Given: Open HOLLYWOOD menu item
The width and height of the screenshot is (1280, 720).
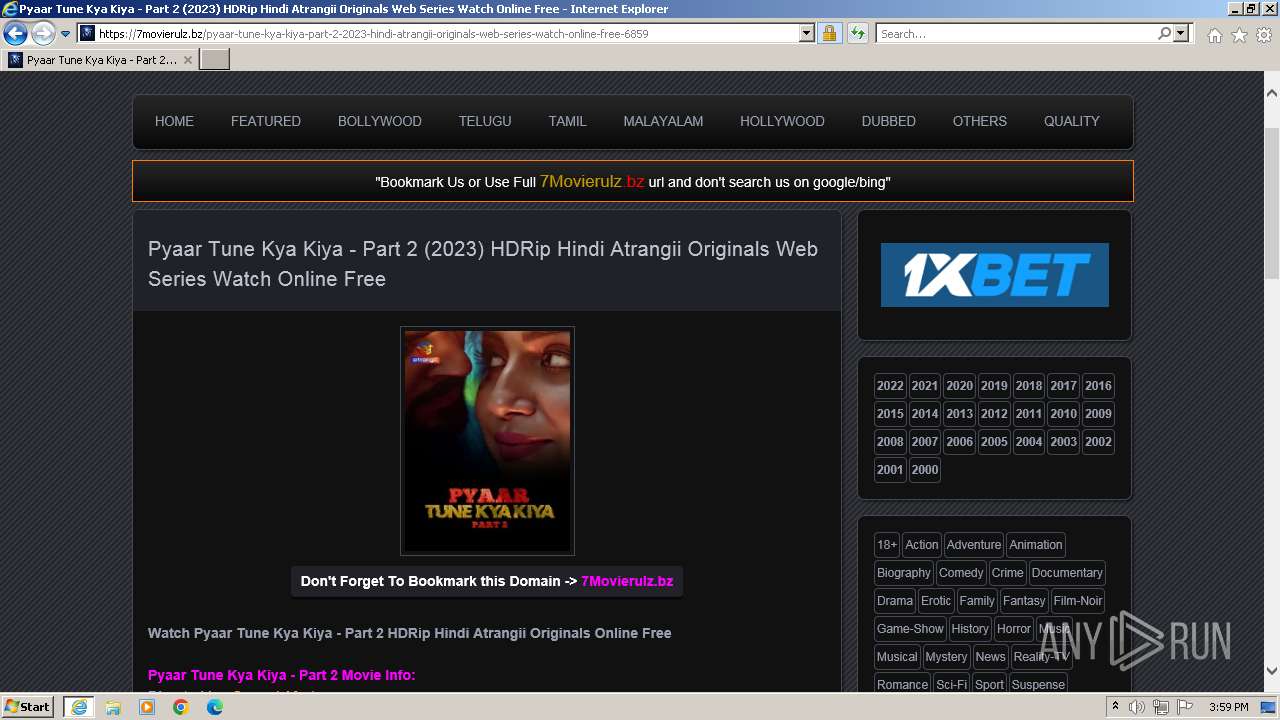Looking at the screenshot, I should (x=782, y=121).
